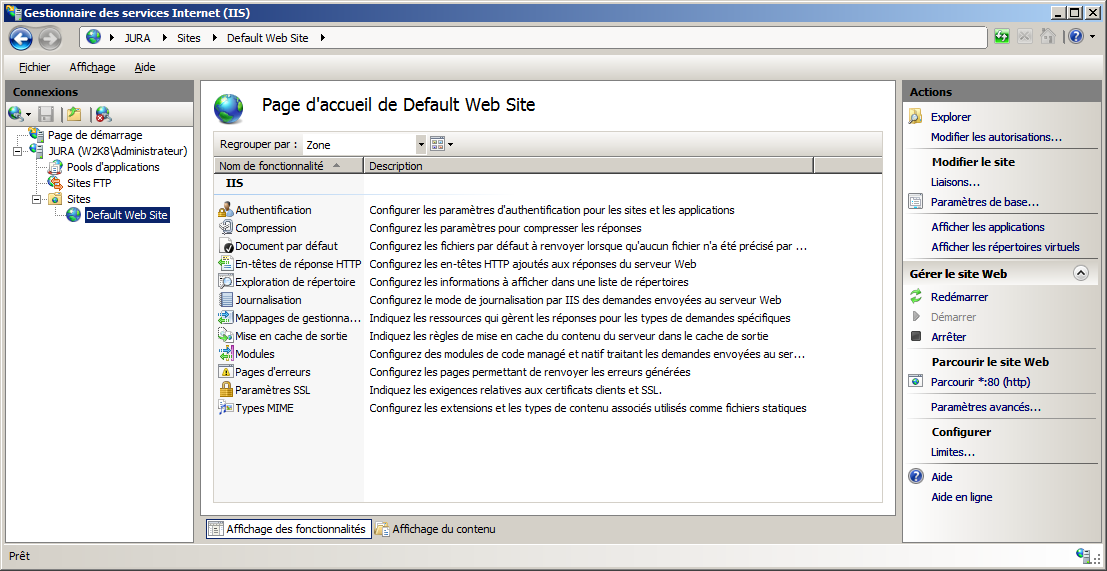Click the Back navigation arrow button
Image resolution: width=1107 pixels, height=571 pixels.
click(21, 38)
